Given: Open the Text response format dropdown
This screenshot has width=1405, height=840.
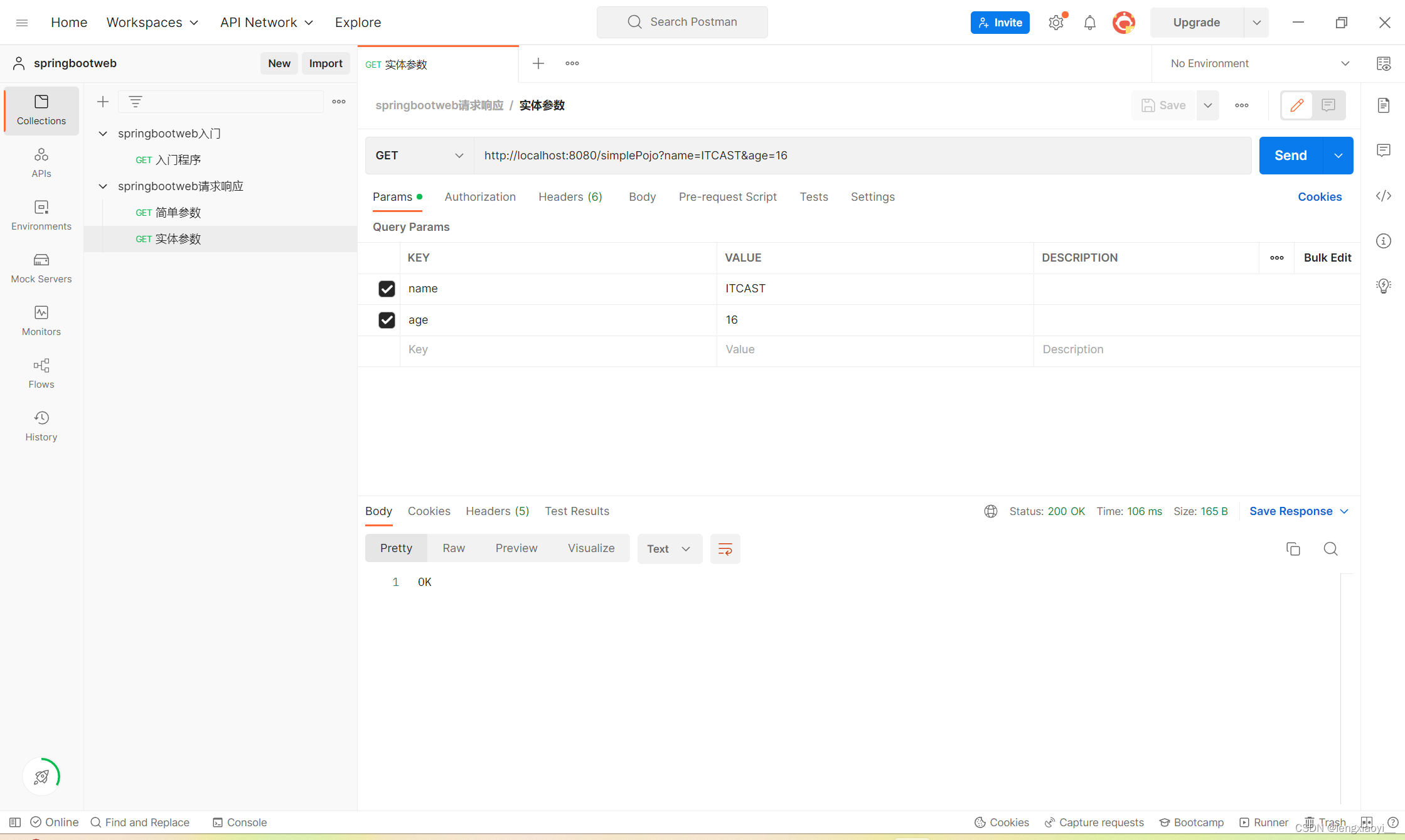Looking at the screenshot, I should coord(670,549).
